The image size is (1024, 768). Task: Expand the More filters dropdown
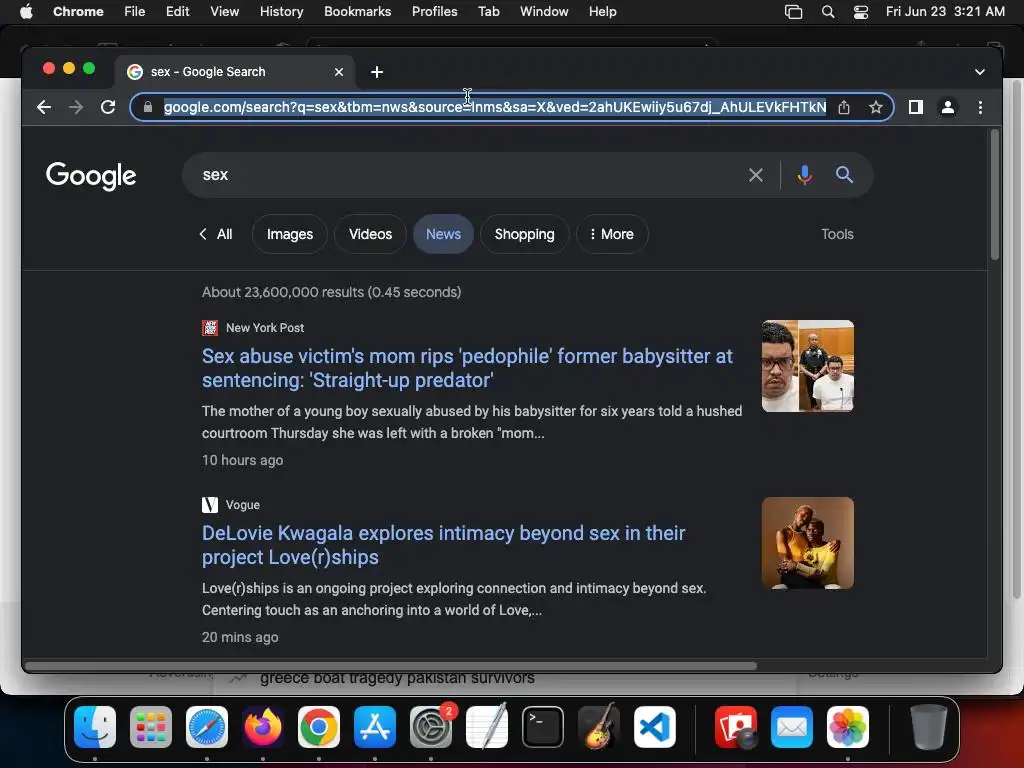pos(612,234)
